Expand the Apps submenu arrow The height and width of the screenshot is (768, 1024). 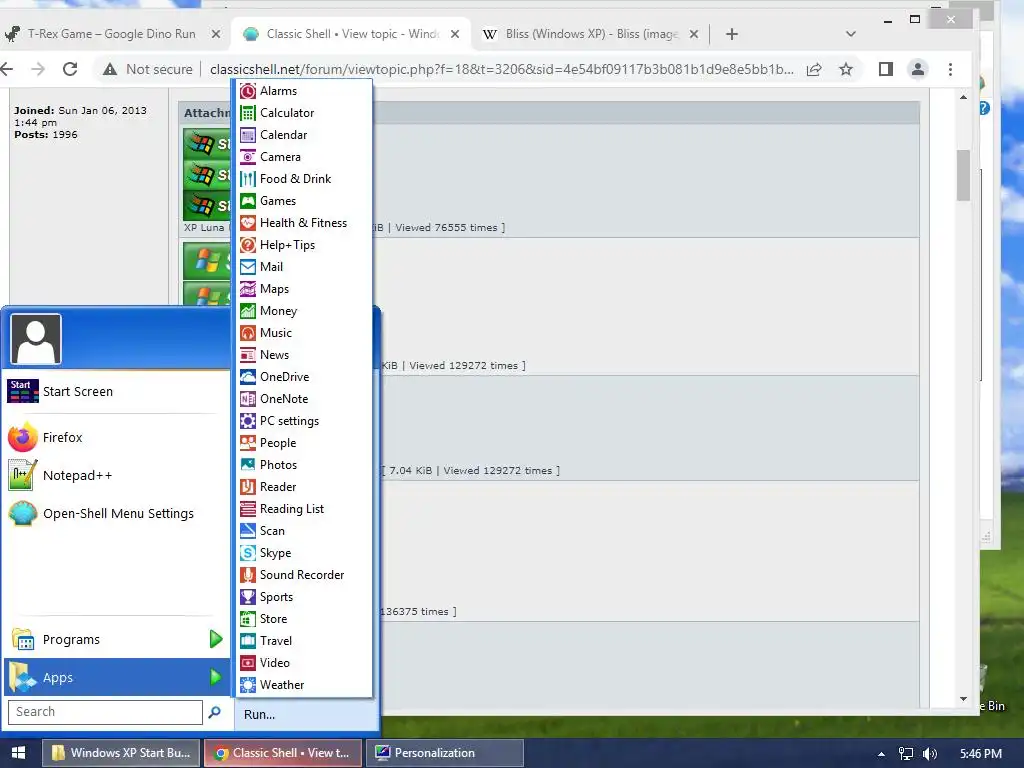(x=216, y=677)
